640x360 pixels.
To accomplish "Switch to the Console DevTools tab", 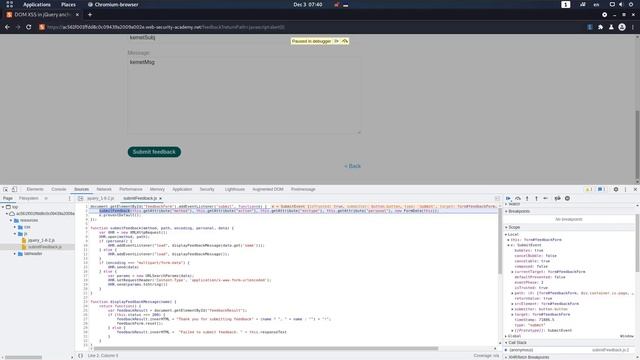I will click(x=59, y=189).
